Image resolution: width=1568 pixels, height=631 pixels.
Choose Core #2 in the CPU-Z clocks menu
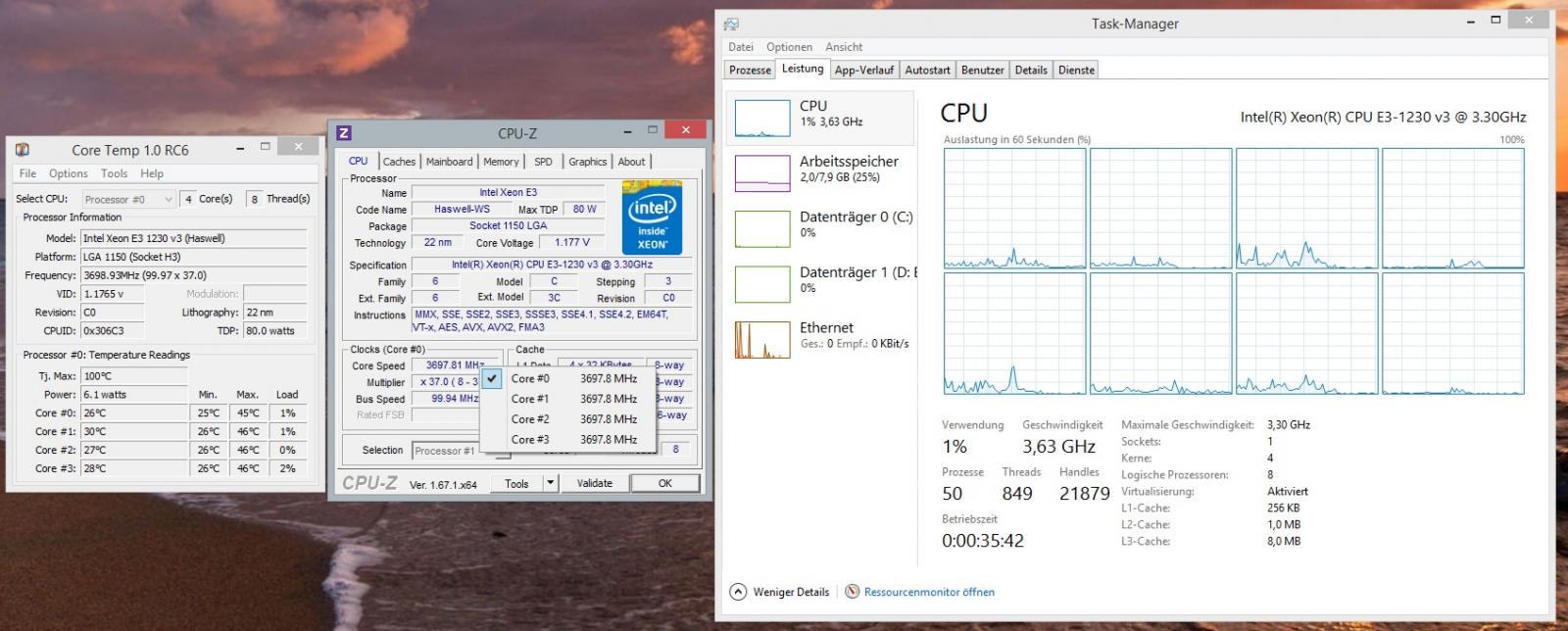pyautogui.click(x=568, y=419)
